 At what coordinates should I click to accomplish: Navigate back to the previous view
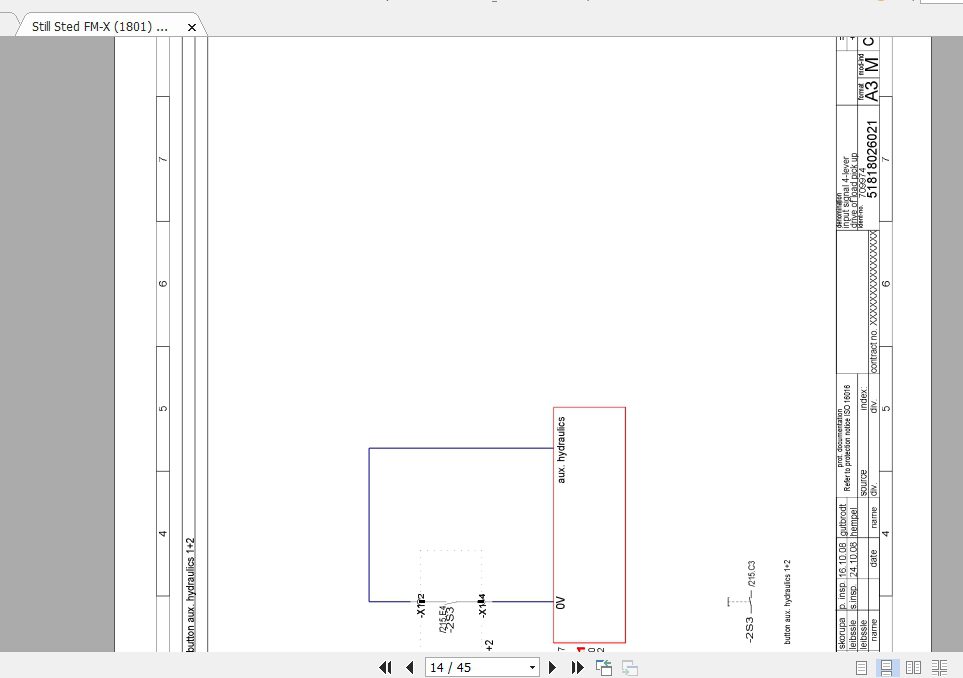[x=605, y=667]
